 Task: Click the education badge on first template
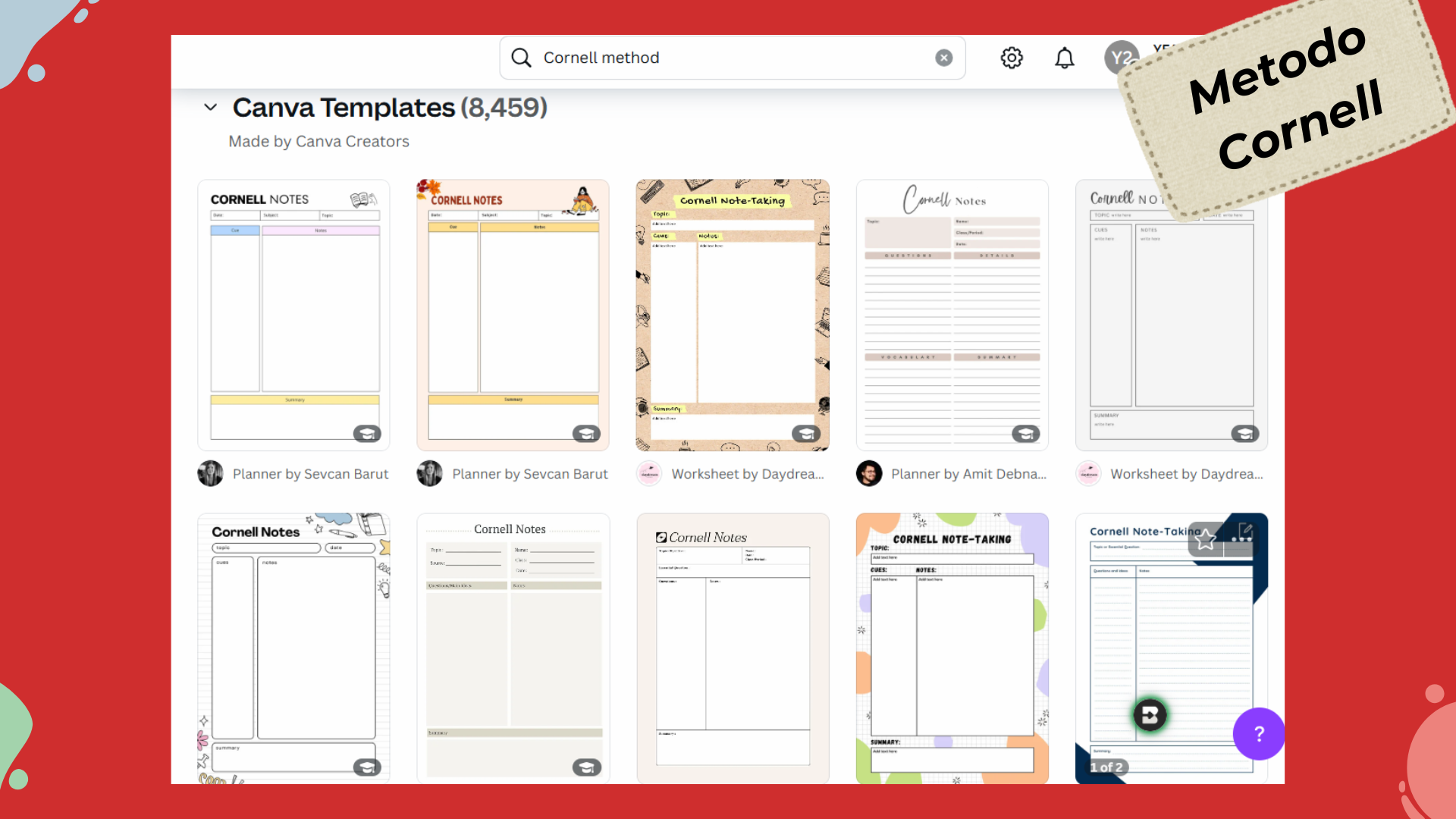pos(367,434)
